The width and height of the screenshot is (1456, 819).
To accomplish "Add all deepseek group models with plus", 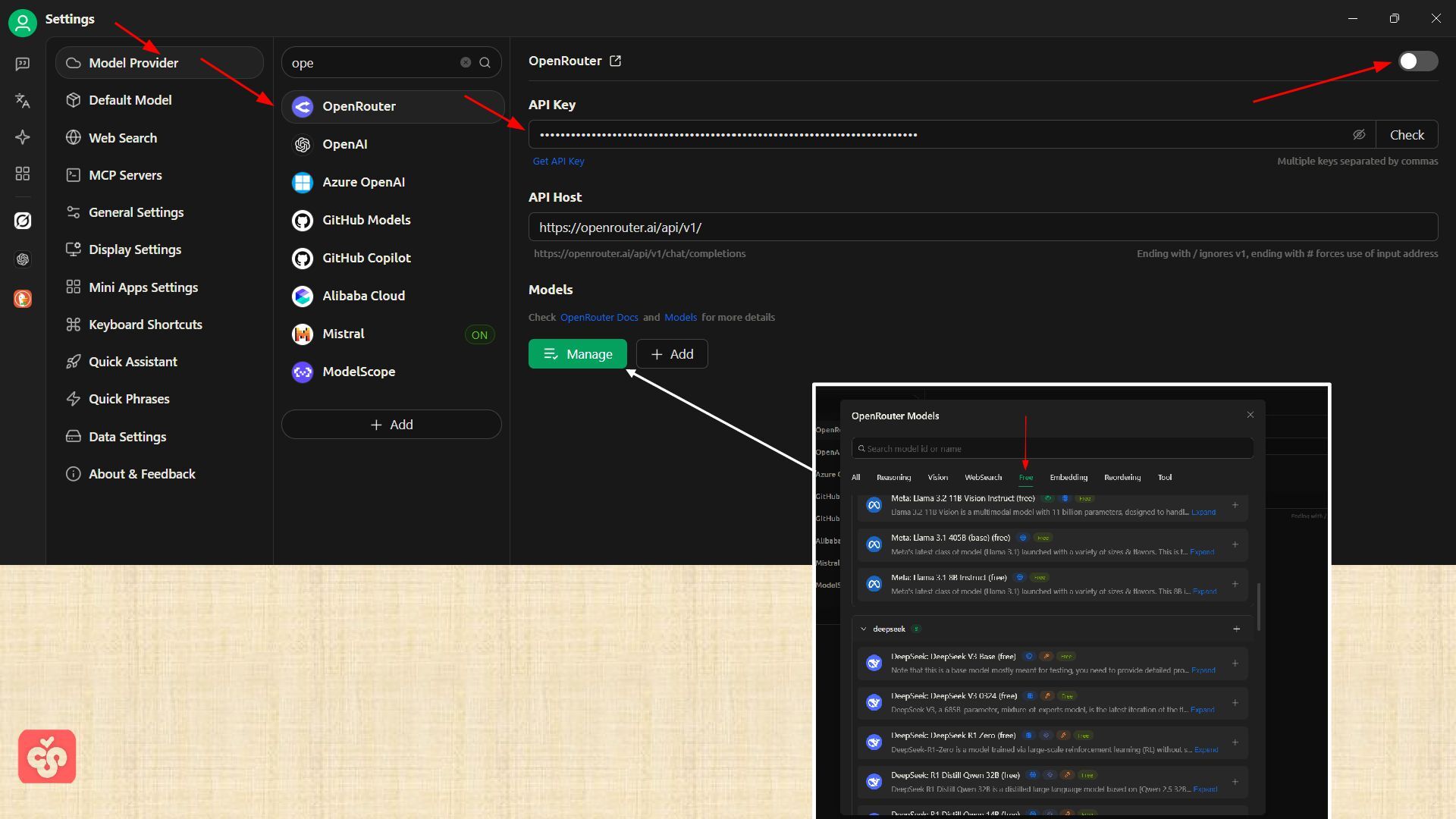I will tap(1236, 629).
